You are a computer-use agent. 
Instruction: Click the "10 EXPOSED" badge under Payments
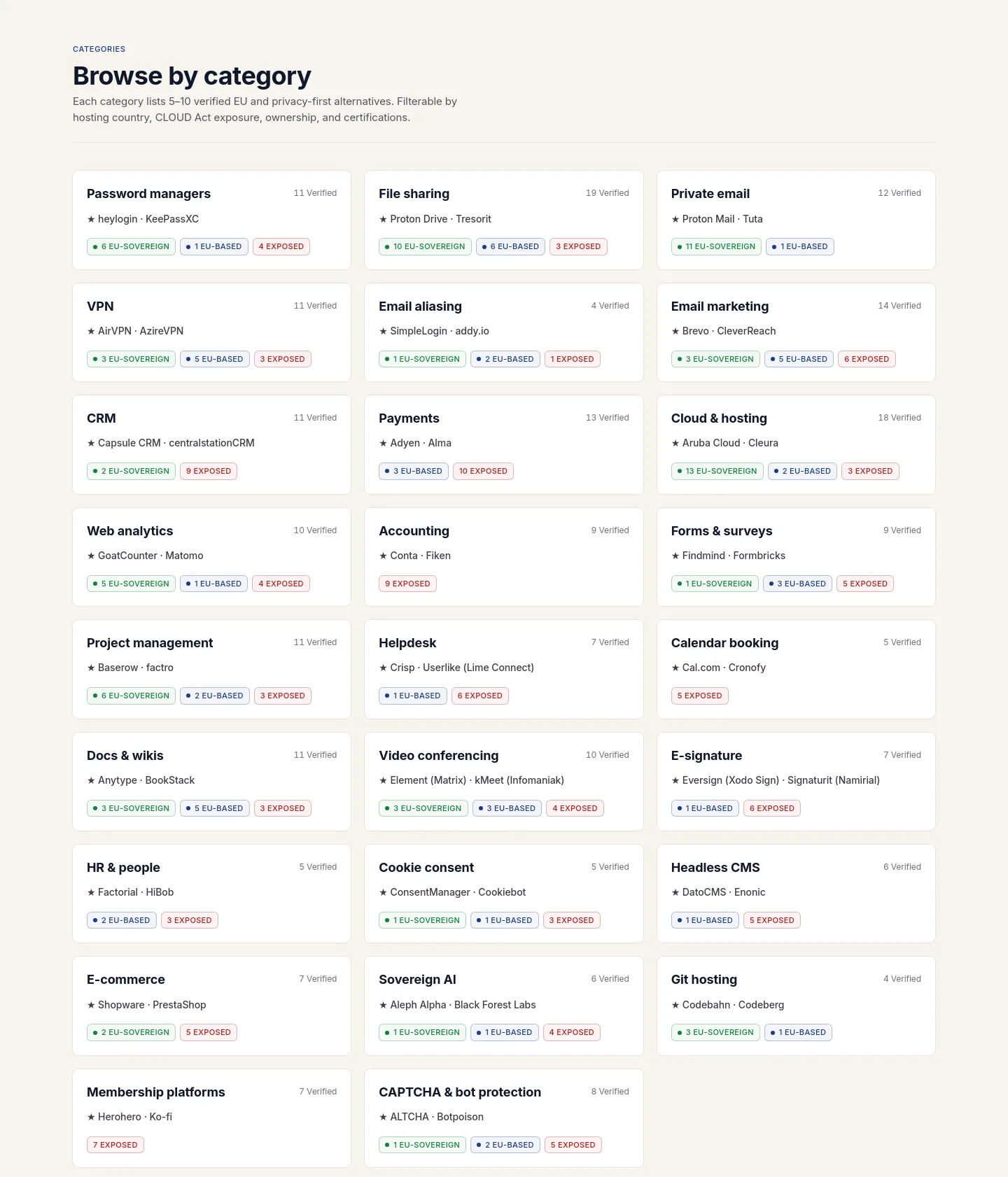[483, 471]
